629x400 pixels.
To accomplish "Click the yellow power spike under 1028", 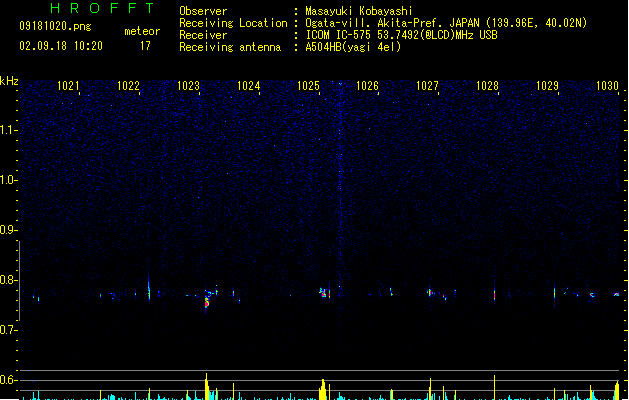I will click(494, 387).
